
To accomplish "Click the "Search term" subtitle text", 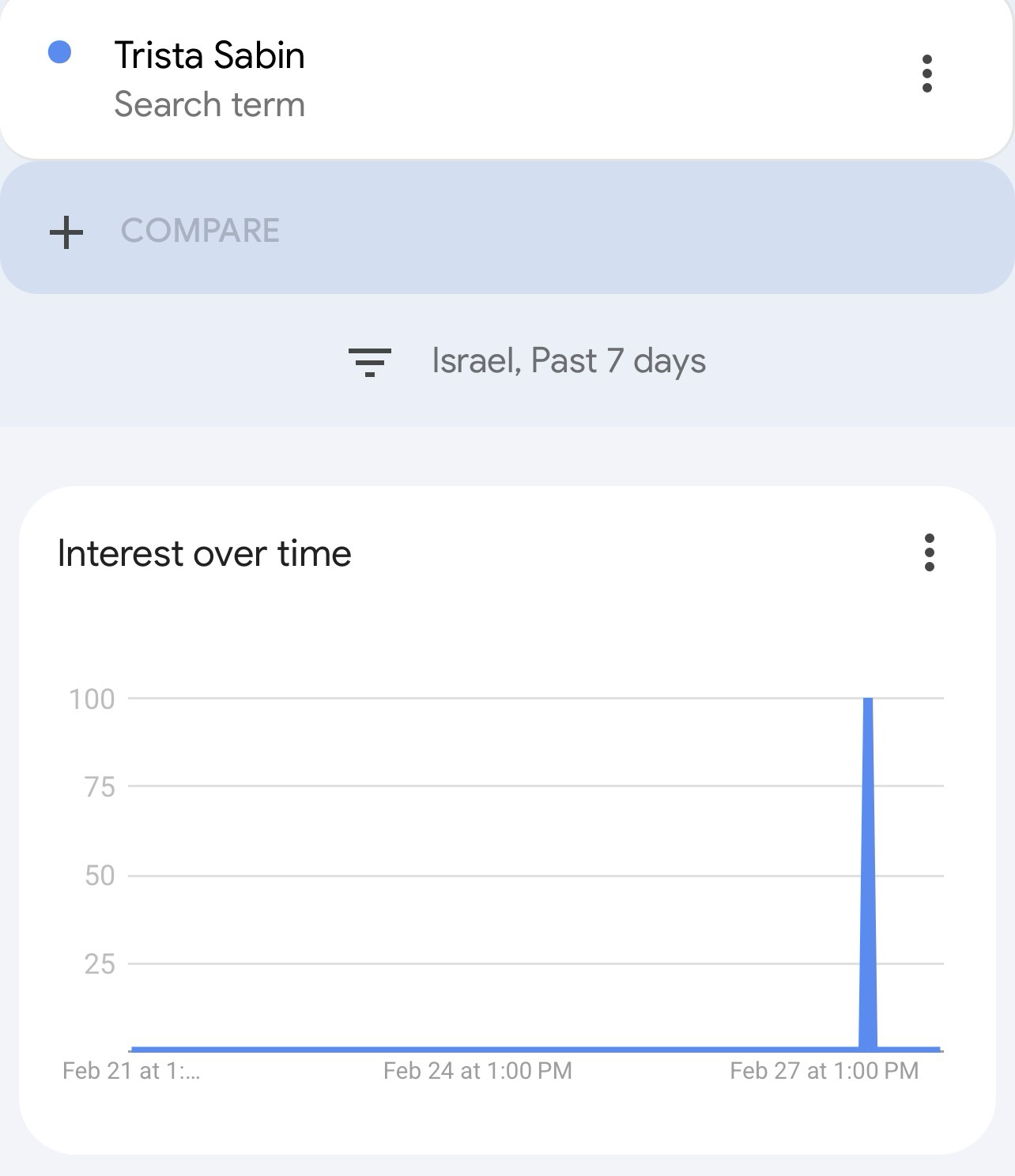I will [x=209, y=105].
